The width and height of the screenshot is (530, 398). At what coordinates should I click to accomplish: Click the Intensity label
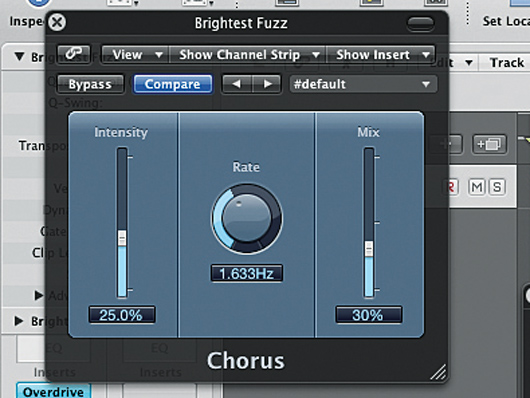click(x=121, y=132)
